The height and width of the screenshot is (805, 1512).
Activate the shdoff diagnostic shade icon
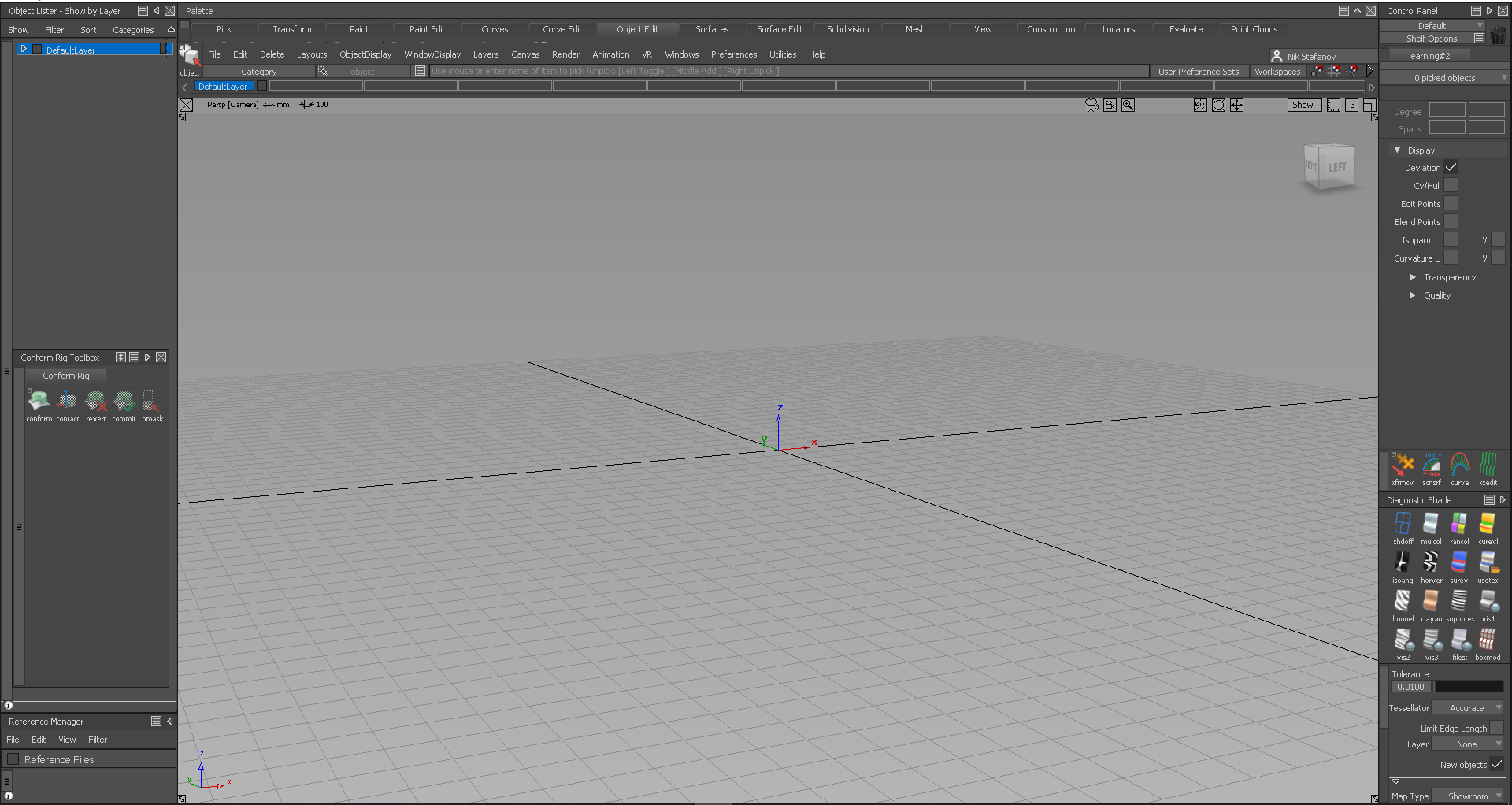[x=1403, y=524]
